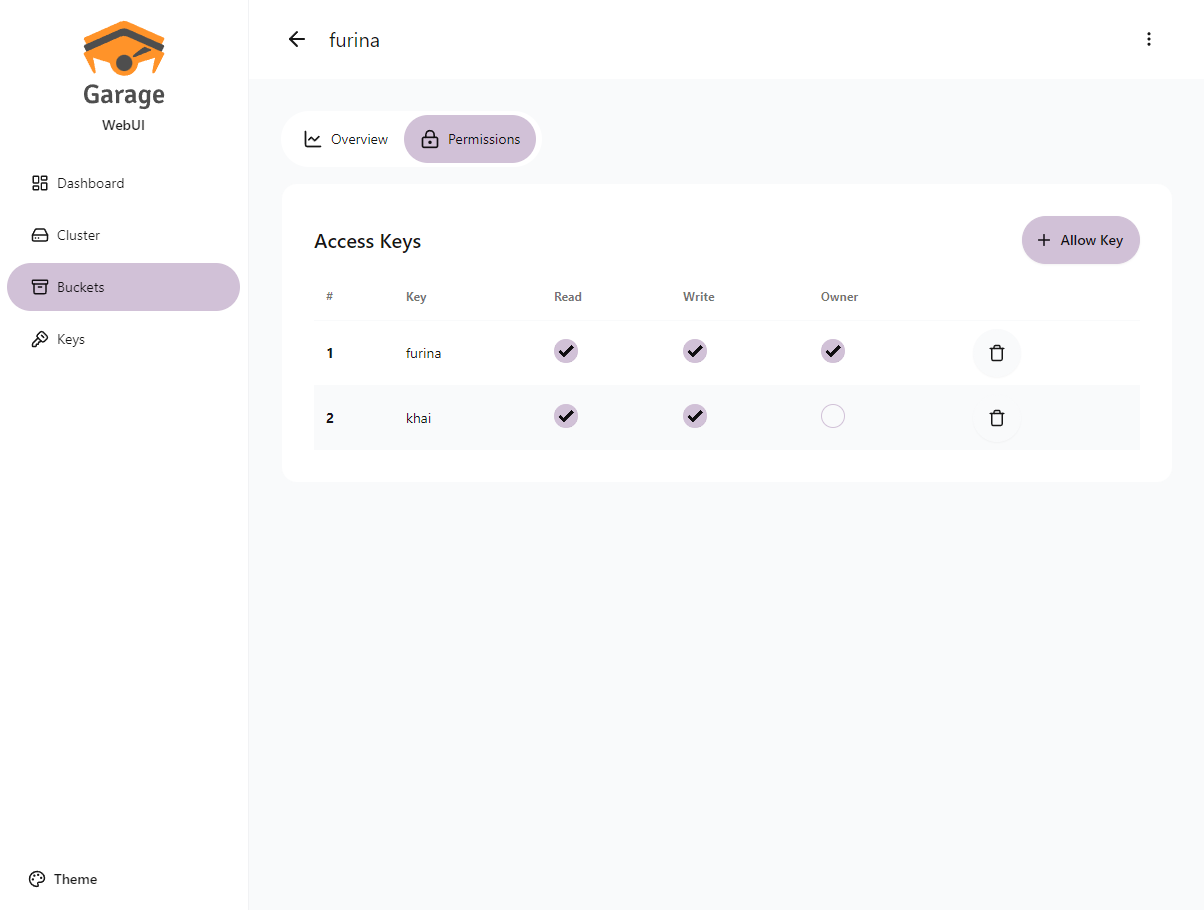This screenshot has width=1204, height=910.
Task: Click the khai key name in table
Action: coord(418,418)
